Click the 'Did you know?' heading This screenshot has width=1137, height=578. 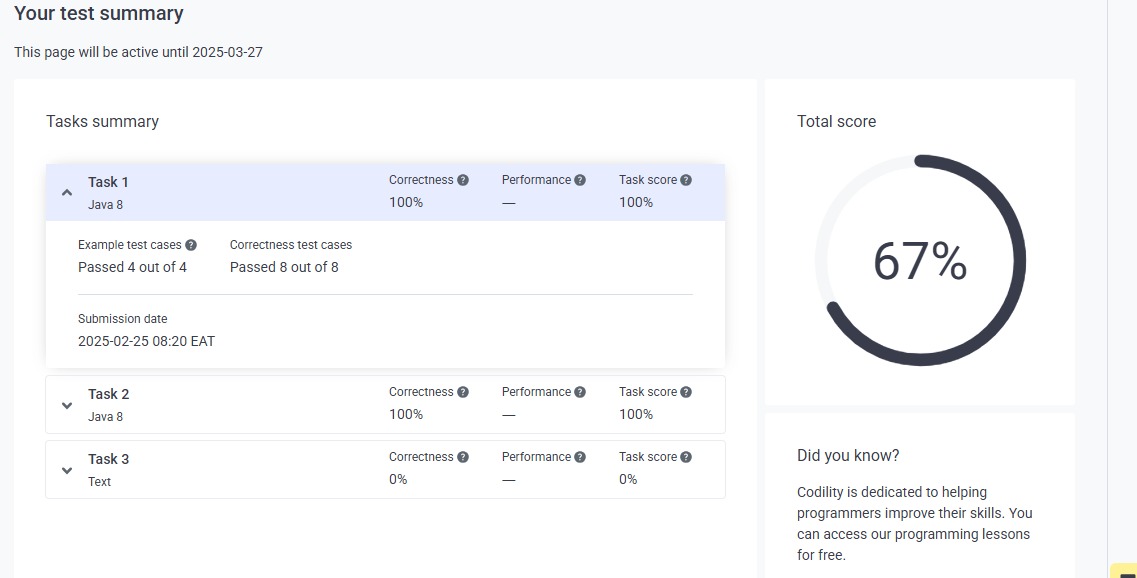tap(848, 455)
